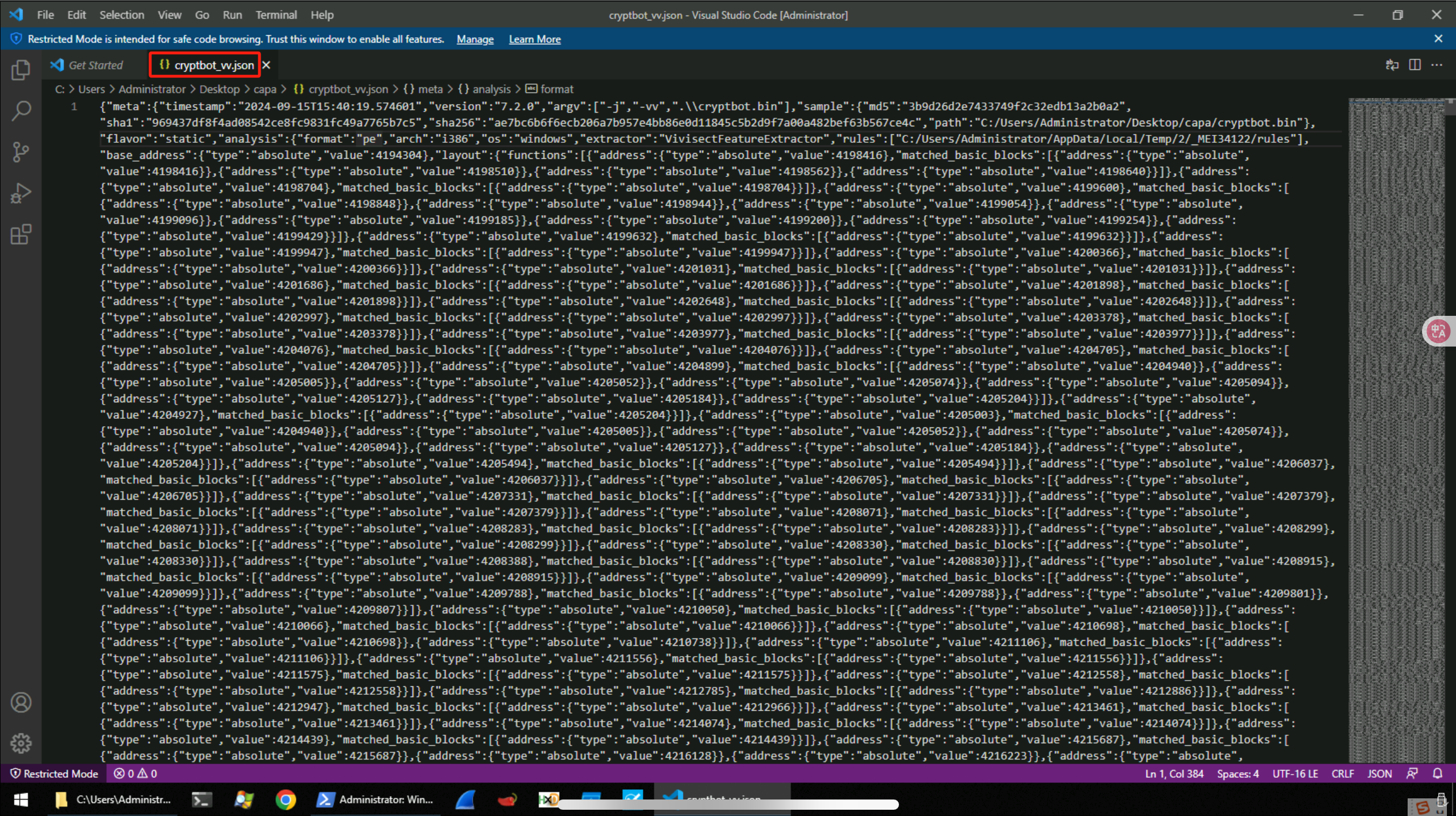Open the notifications bell in status bar
The image size is (1456, 816).
pyautogui.click(x=1437, y=773)
